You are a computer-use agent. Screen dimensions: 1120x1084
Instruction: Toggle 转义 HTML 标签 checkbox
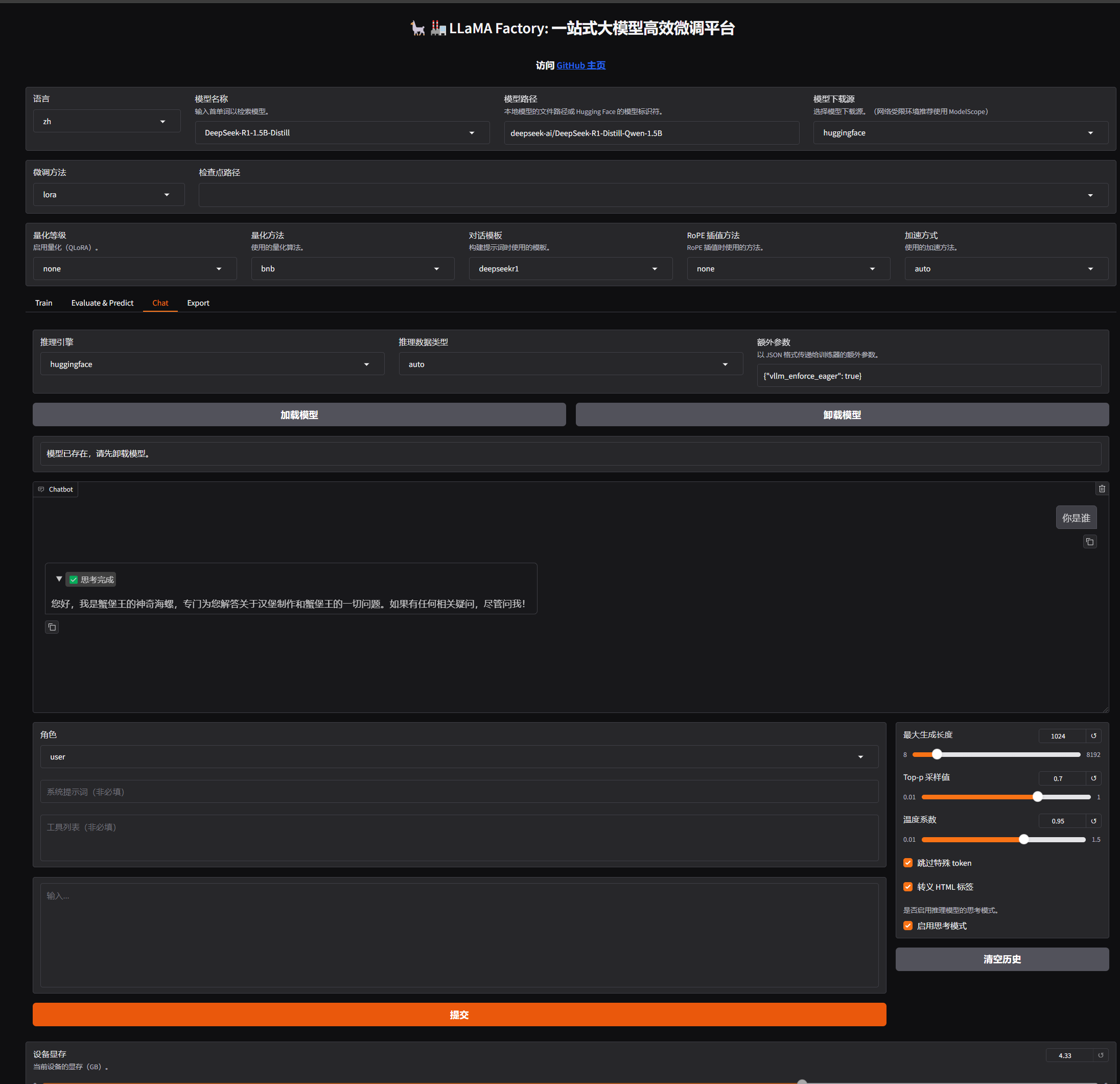coord(907,886)
